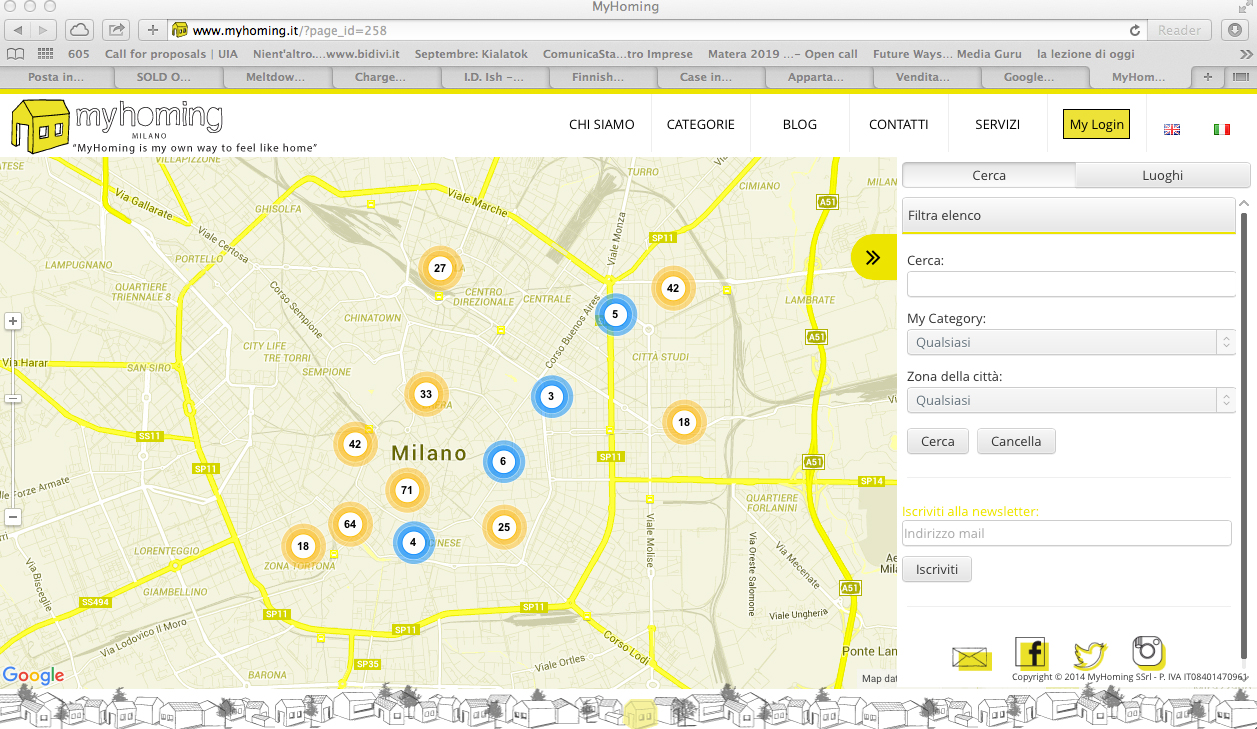The width and height of the screenshot is (1257, 729).
Task: Open the Top Sites grid icon
Action: tap(45, 54)
